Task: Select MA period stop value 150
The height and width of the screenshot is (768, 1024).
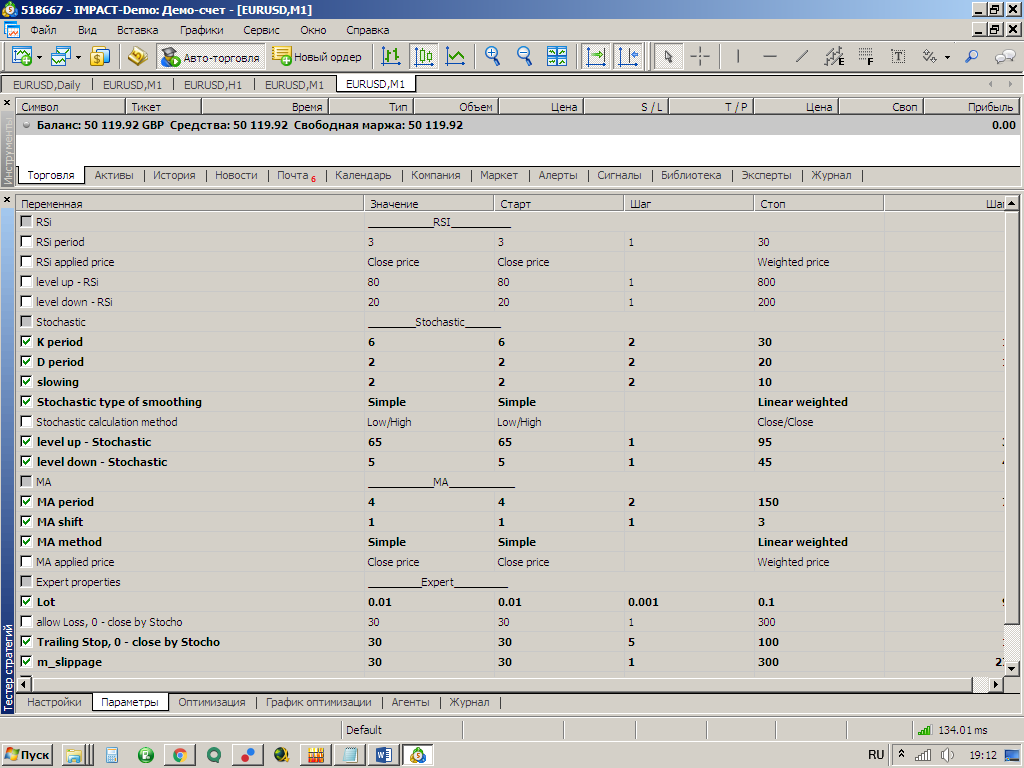Action: pos(819,502)
